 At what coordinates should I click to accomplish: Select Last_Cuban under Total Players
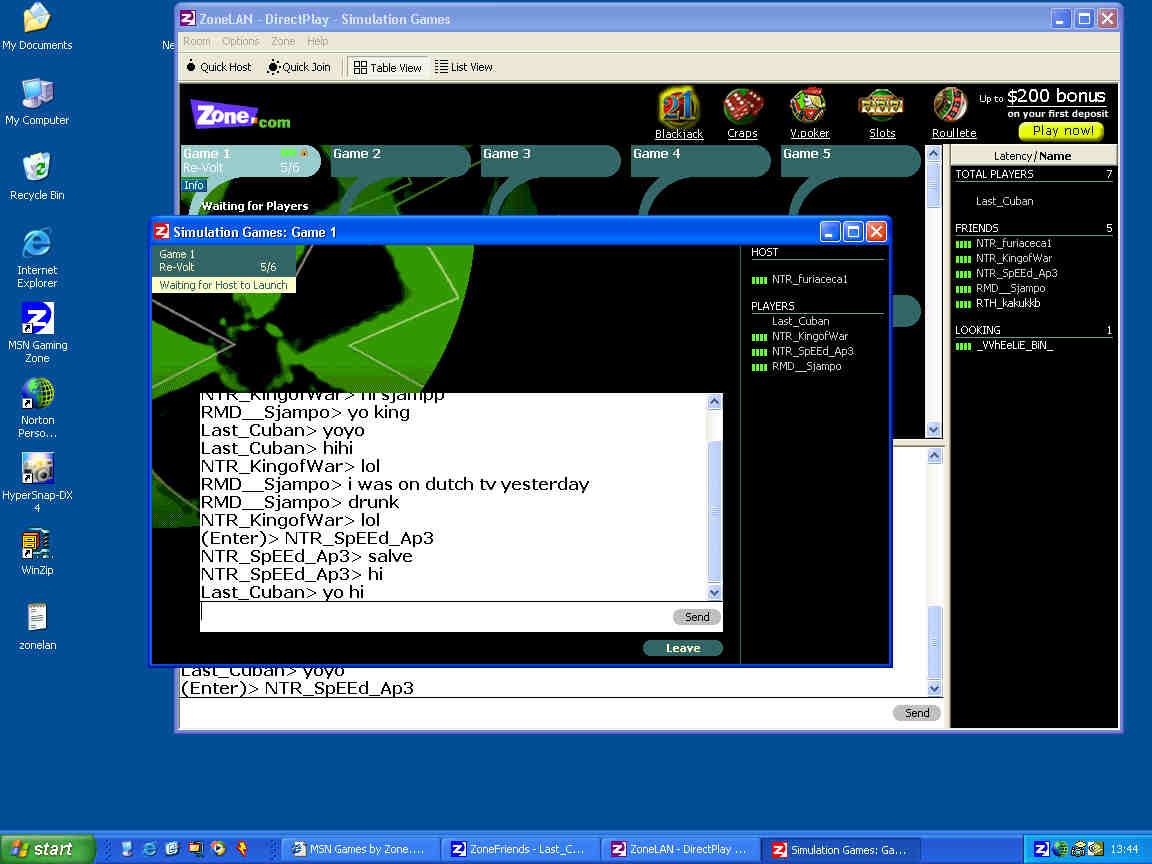point(1004,201)
